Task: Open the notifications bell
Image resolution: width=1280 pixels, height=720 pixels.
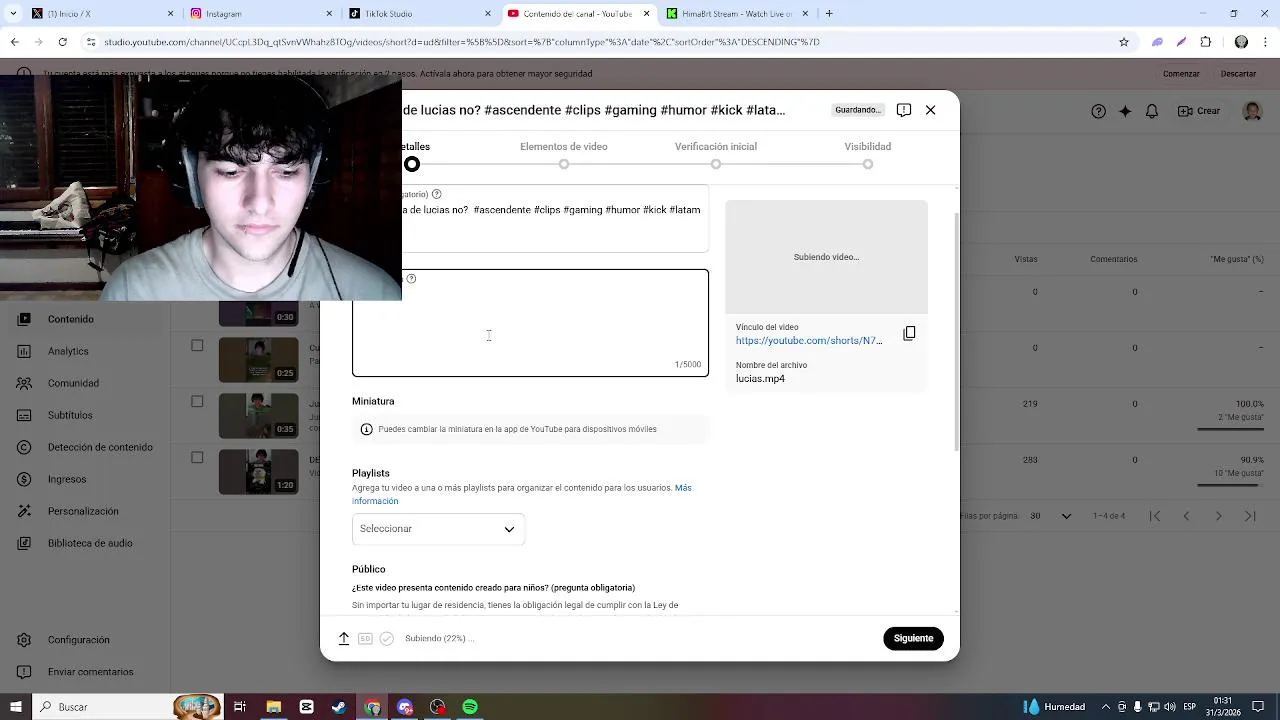Action: click(1152, 111)
